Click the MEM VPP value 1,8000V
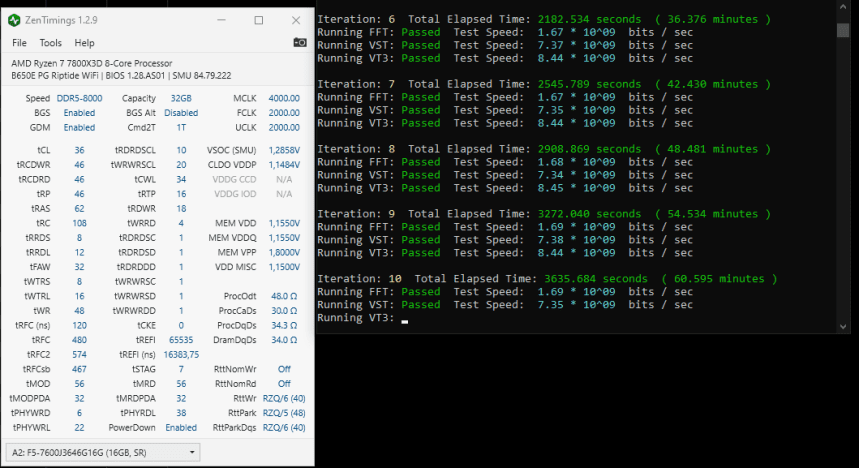This screenshot has height=468, width=859. pos(284,252)
